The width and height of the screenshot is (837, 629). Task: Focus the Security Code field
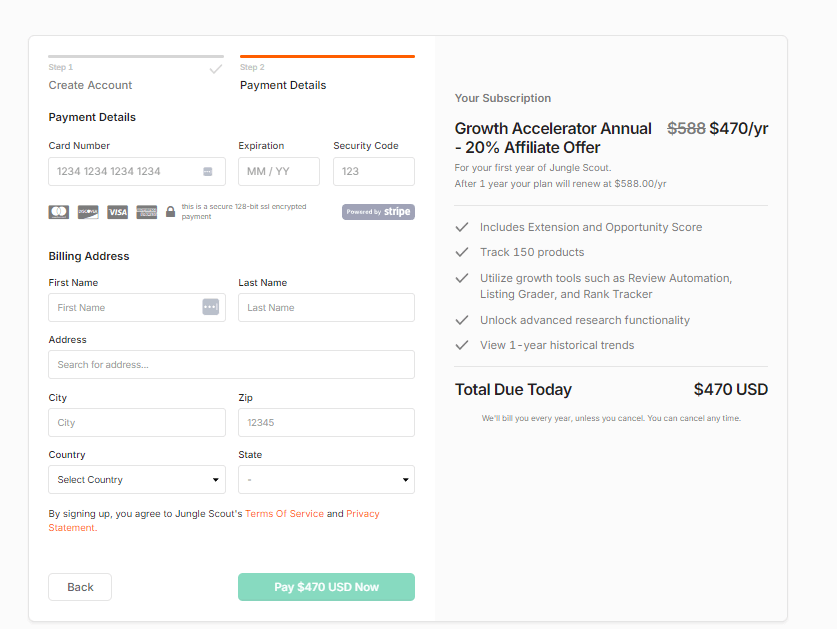click(374, 171)
